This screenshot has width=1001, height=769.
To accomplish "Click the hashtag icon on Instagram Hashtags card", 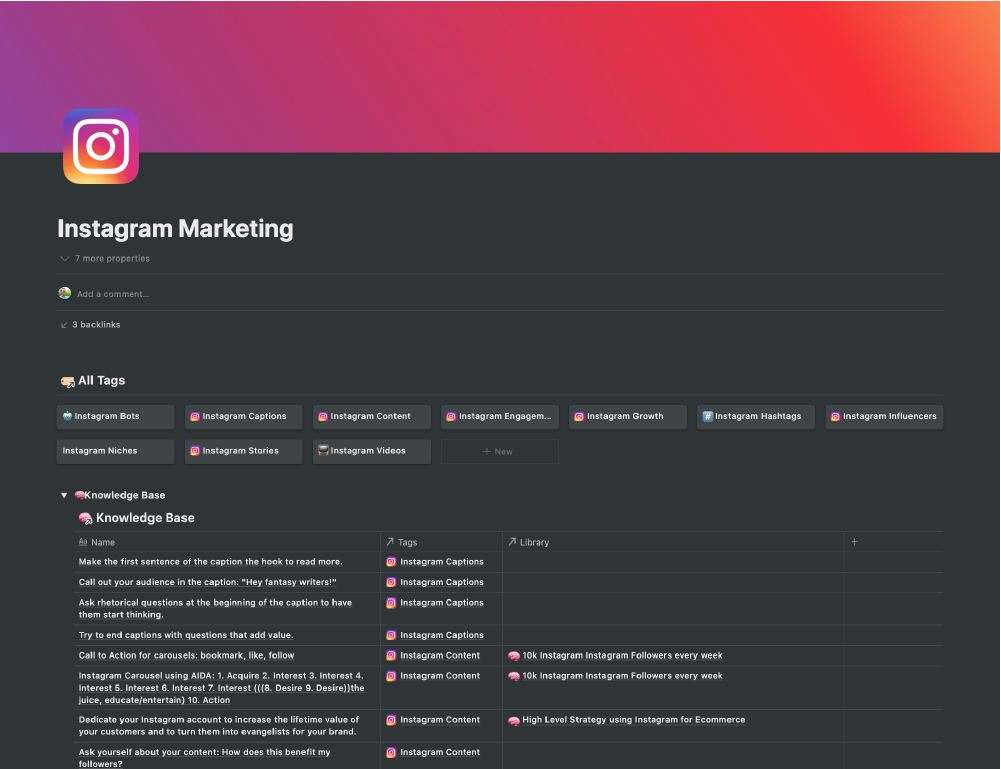I will 707,416.
